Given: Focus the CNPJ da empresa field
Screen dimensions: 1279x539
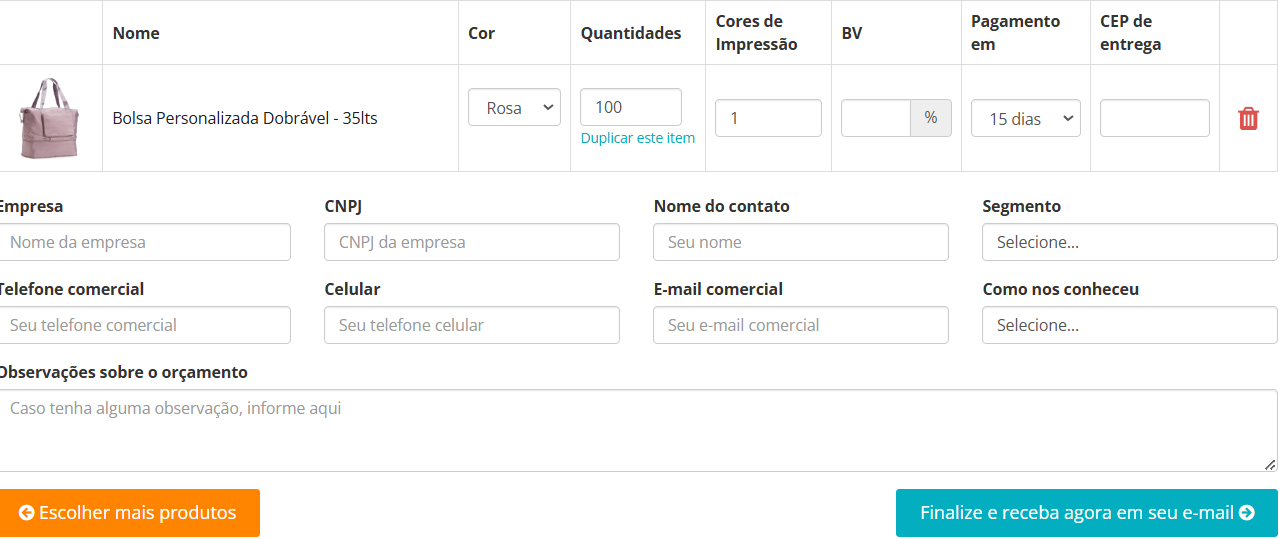Looking at the screenshot, I should (471, 242).
